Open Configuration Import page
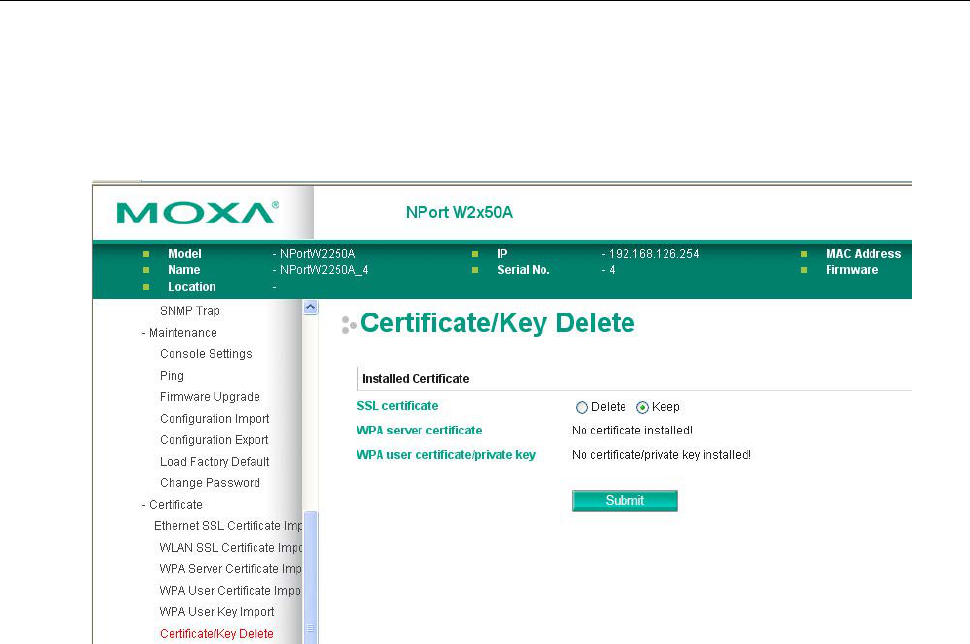The width and height of the screenshot is (970, 644). click(215, 419)
